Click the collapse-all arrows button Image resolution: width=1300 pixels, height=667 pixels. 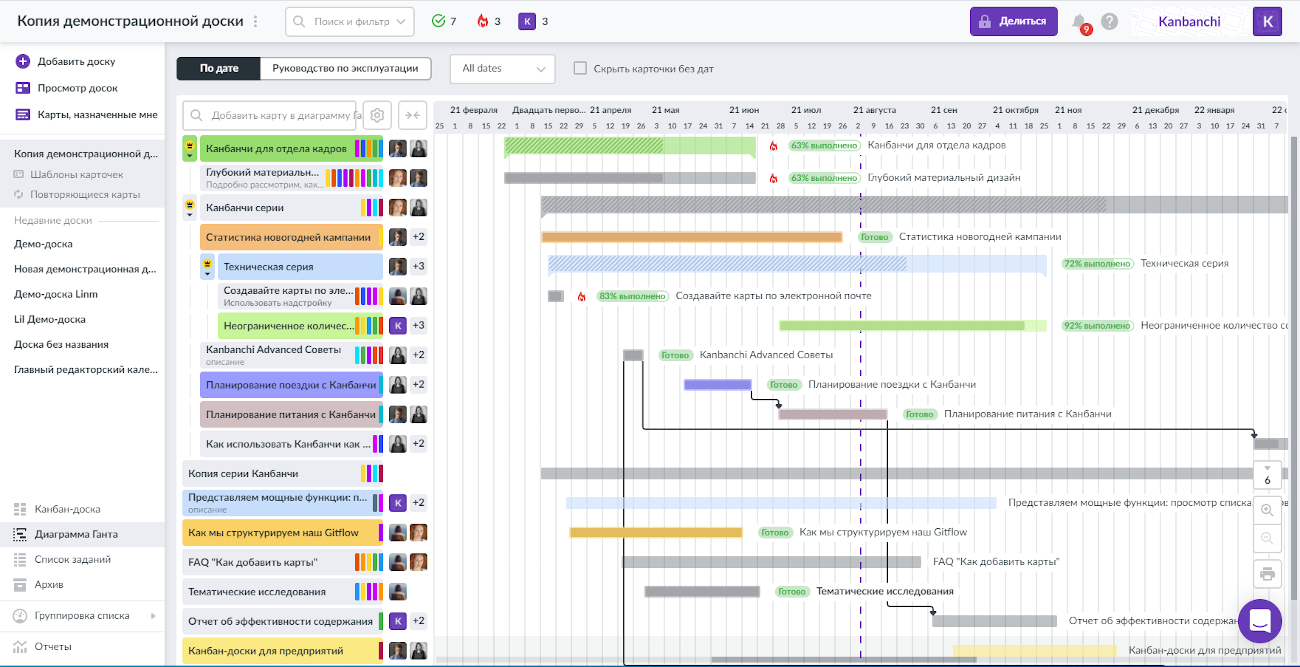coord(412,115)
